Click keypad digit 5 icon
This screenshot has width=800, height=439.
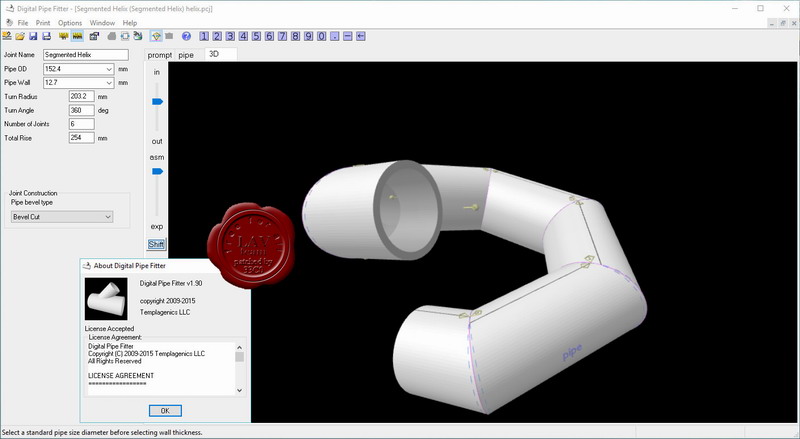pos(256,36)
